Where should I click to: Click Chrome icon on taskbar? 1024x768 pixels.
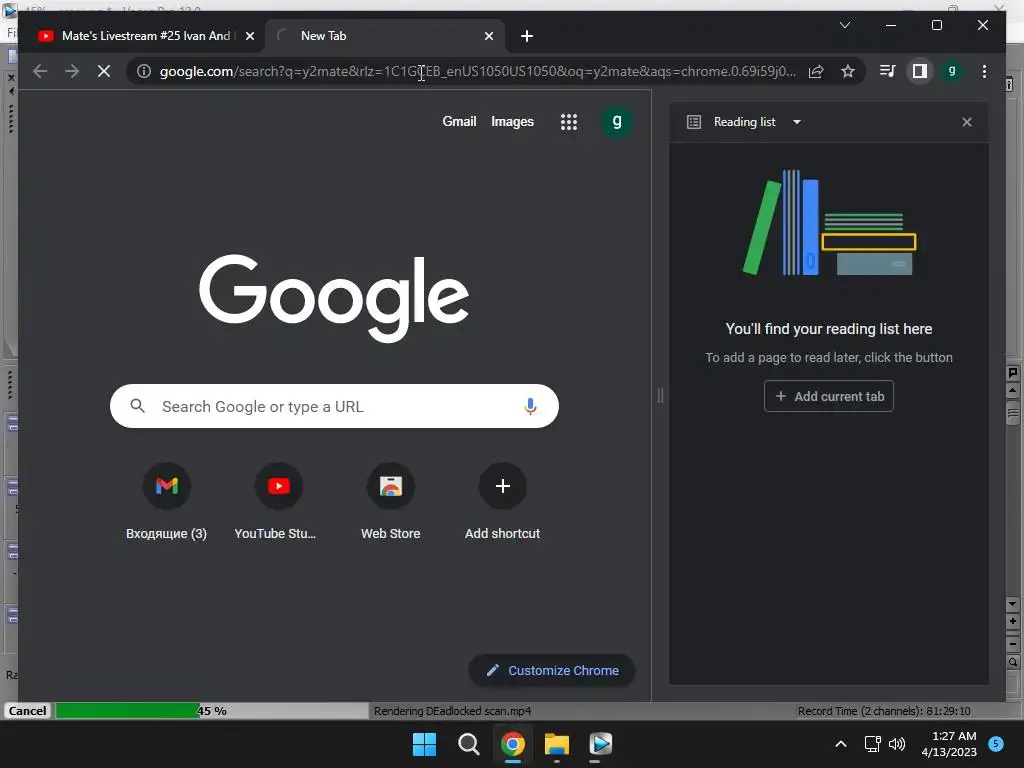point(513,744)
